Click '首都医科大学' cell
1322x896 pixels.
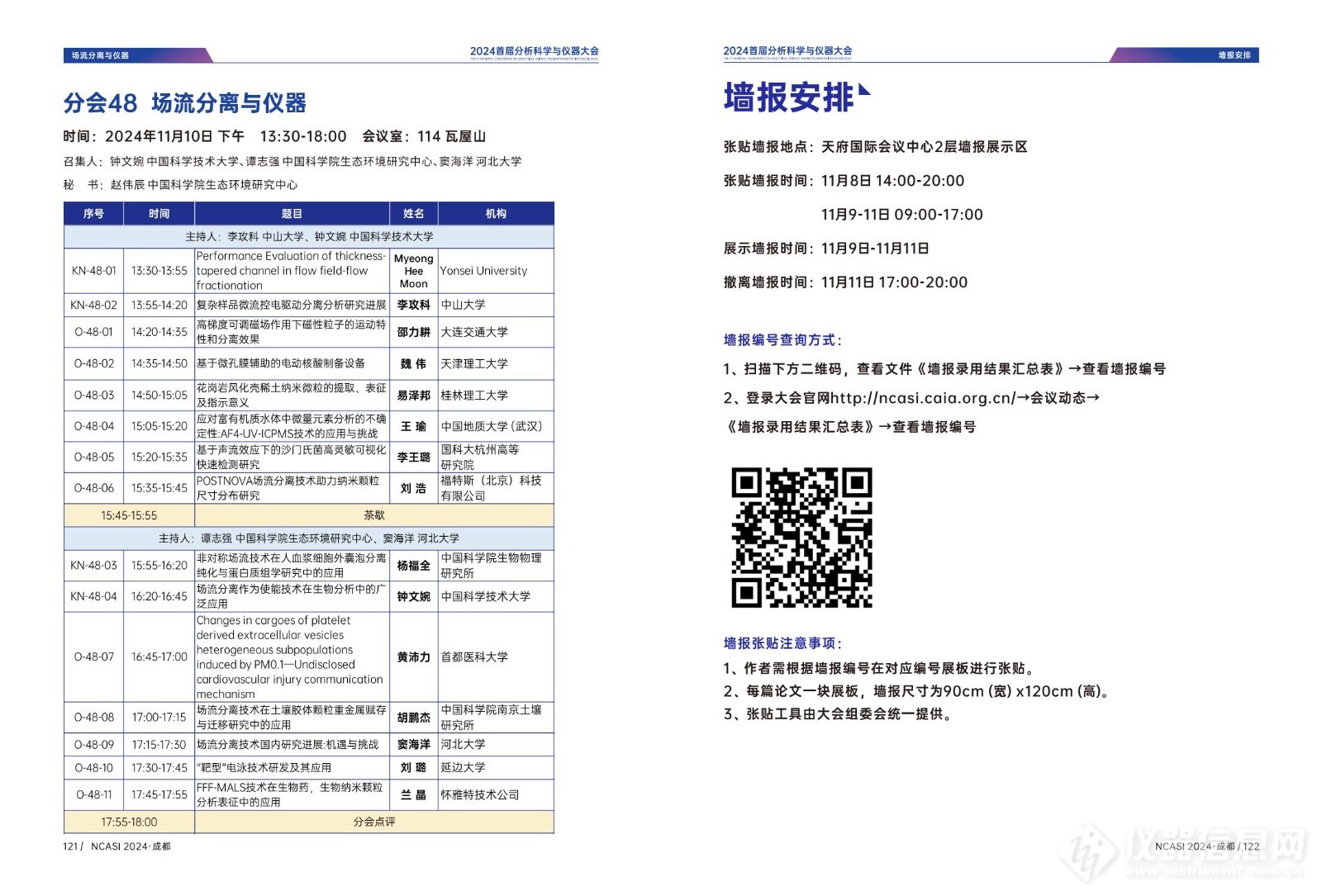[x=496, y=657]
